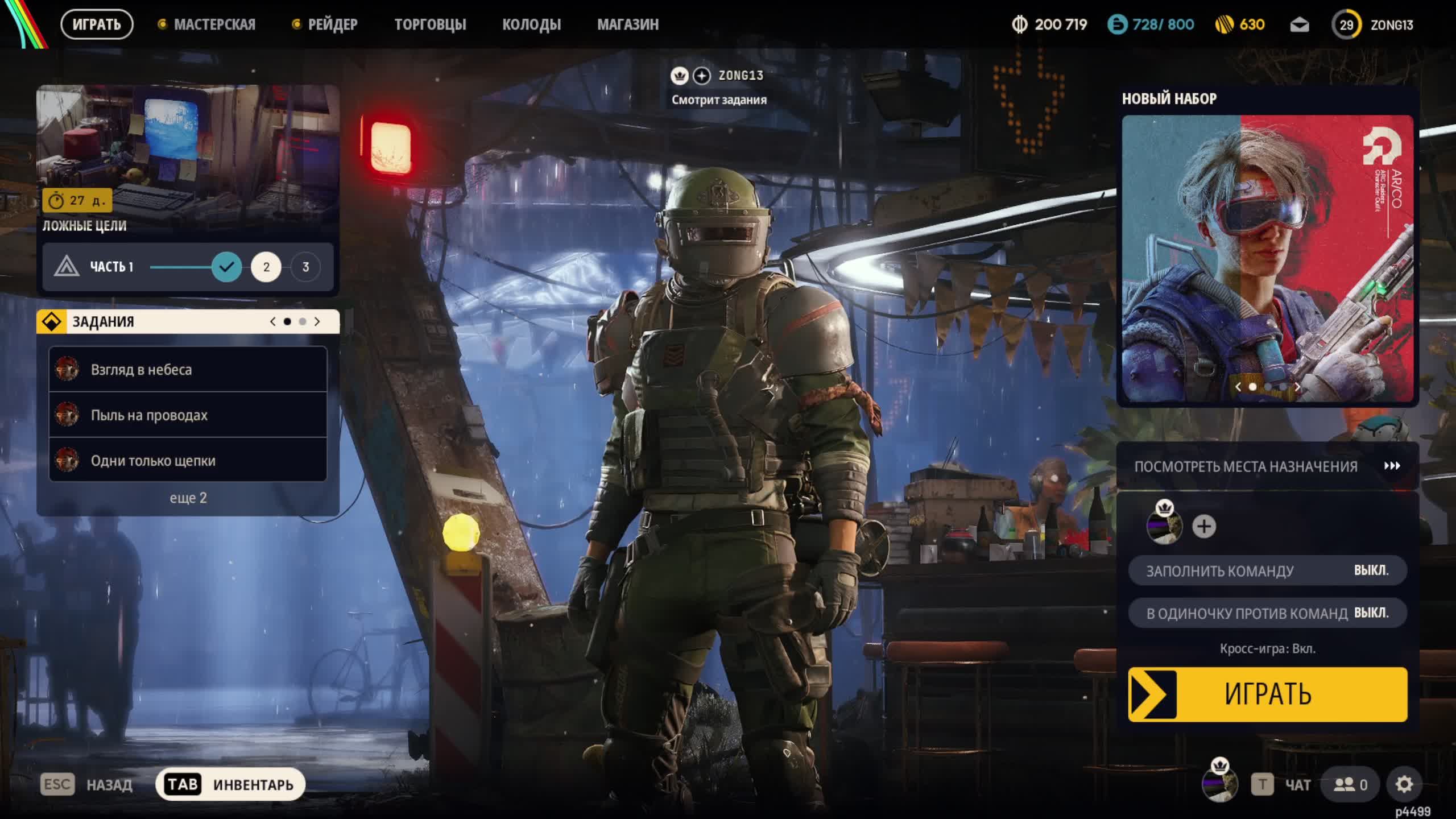Screen dimensions: 1456x819
Task: Show next НОВЫЙ НАБОР banner arrow
Action: [1297, 386]
